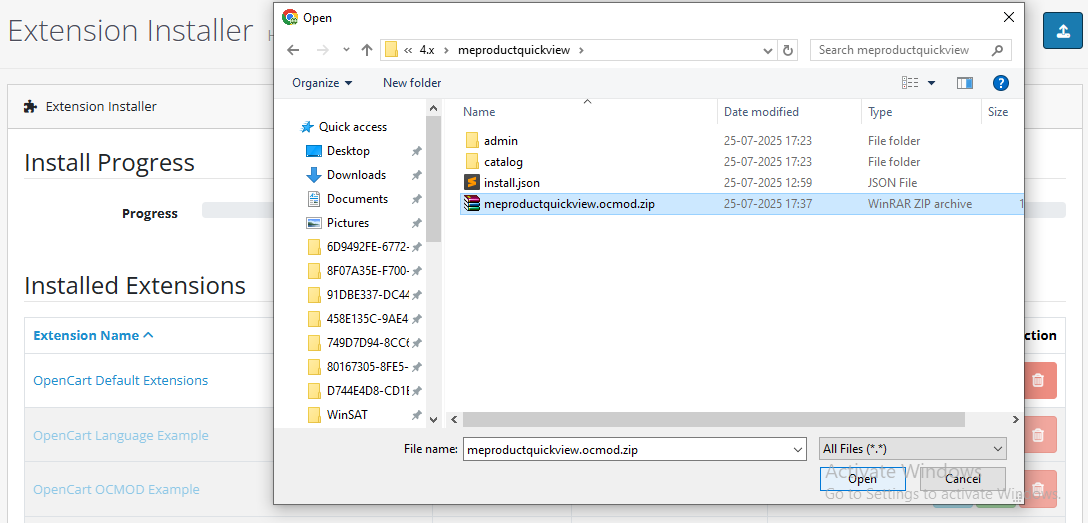This screenshot has width=1088, height=523.
Task: Open the view options dropdown arrow
Action: (931, 83)
